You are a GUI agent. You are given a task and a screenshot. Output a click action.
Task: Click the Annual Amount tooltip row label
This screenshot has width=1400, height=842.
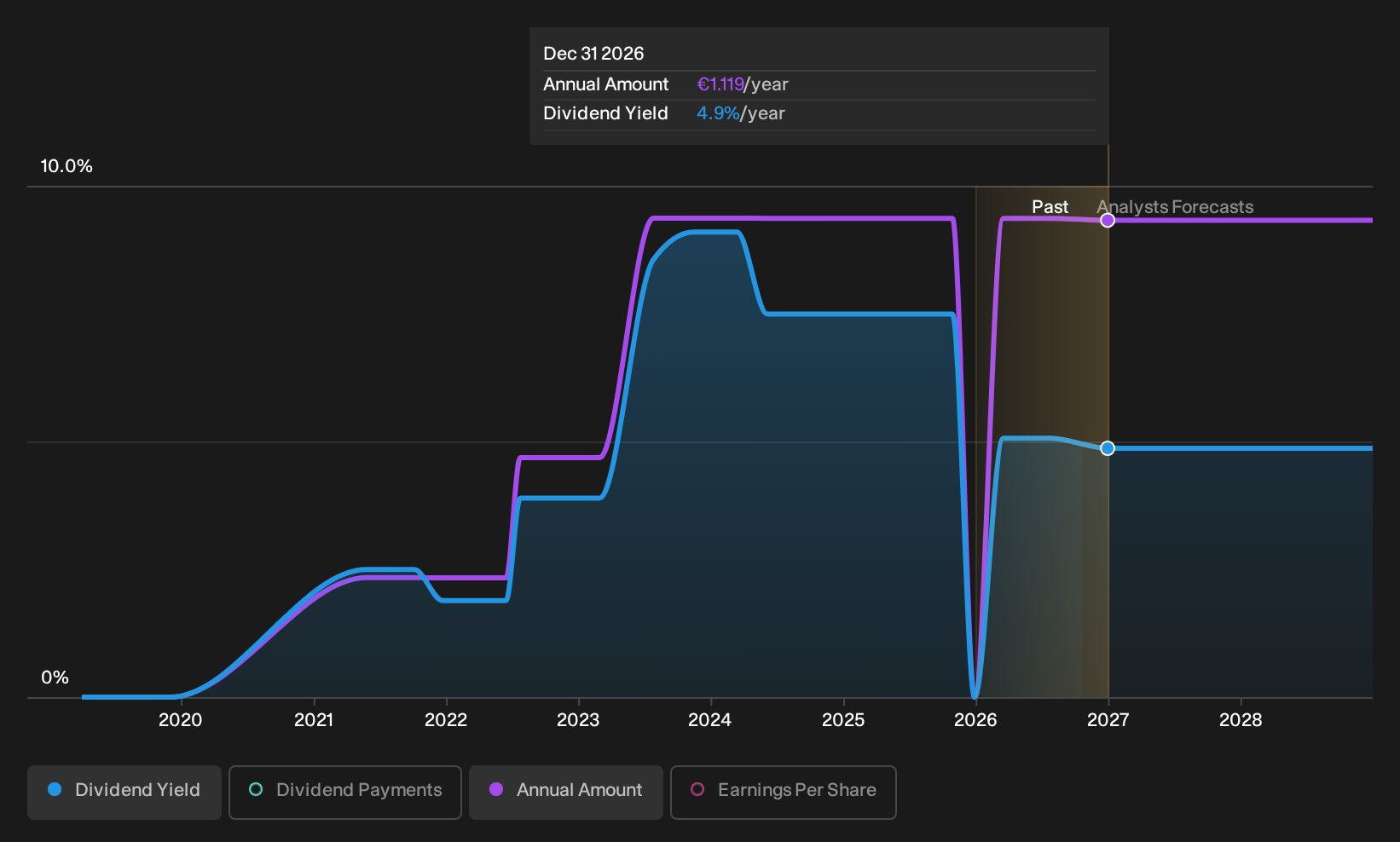[x=606, y=84]
